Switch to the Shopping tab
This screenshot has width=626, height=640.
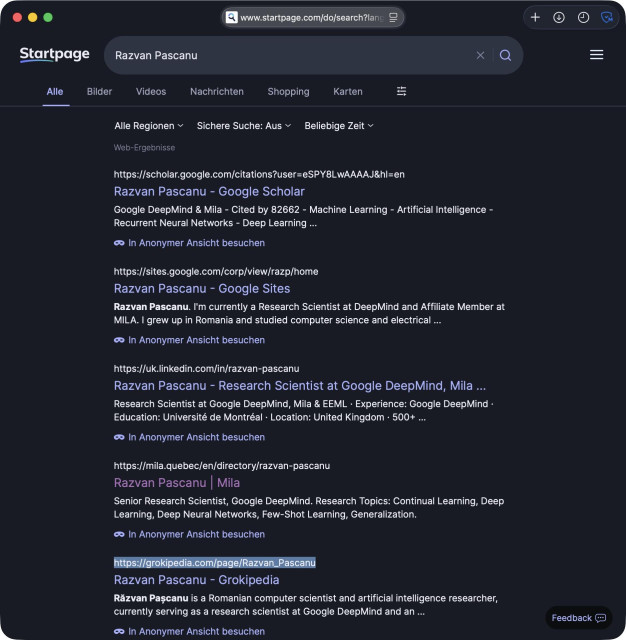coord(288,91)
